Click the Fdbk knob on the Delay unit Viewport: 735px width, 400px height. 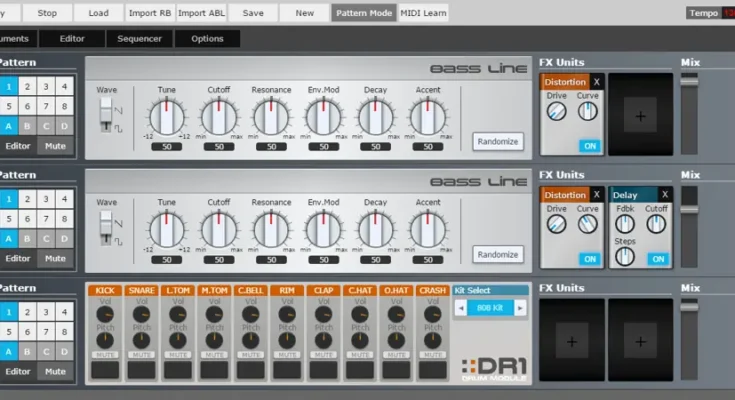[x=625, y=225]
